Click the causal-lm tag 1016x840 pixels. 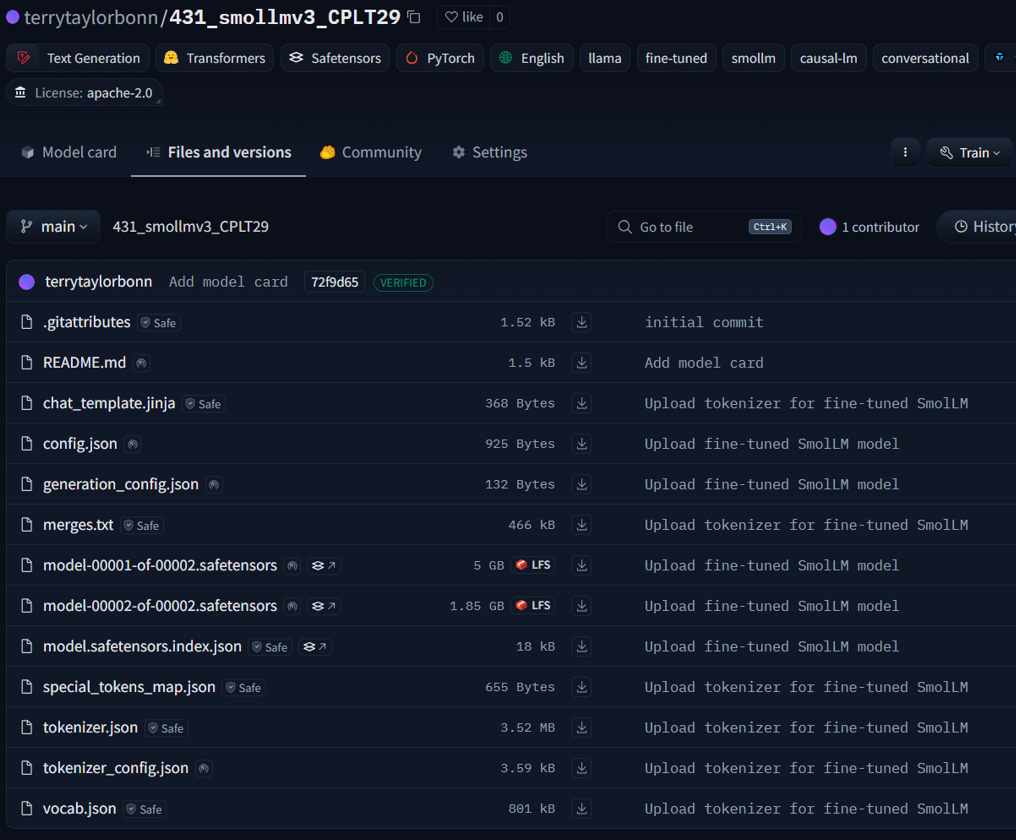(828, 58)
